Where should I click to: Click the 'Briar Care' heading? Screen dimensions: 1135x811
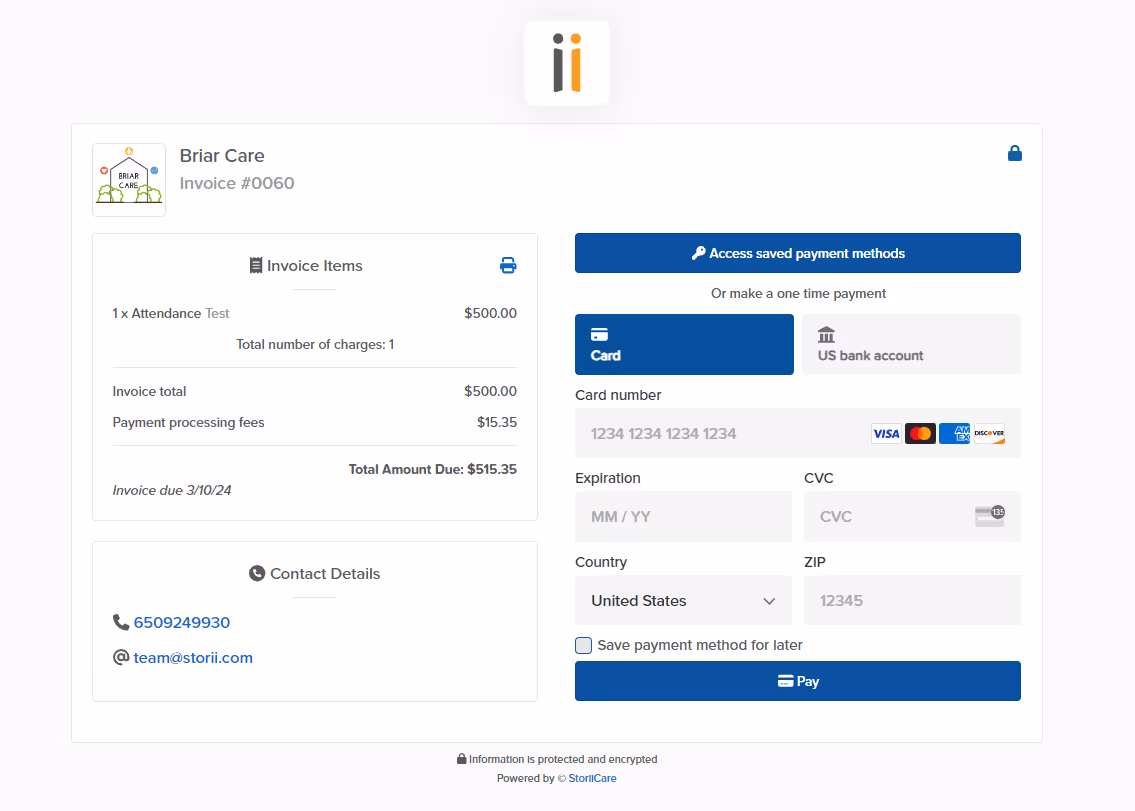[222, 156]
